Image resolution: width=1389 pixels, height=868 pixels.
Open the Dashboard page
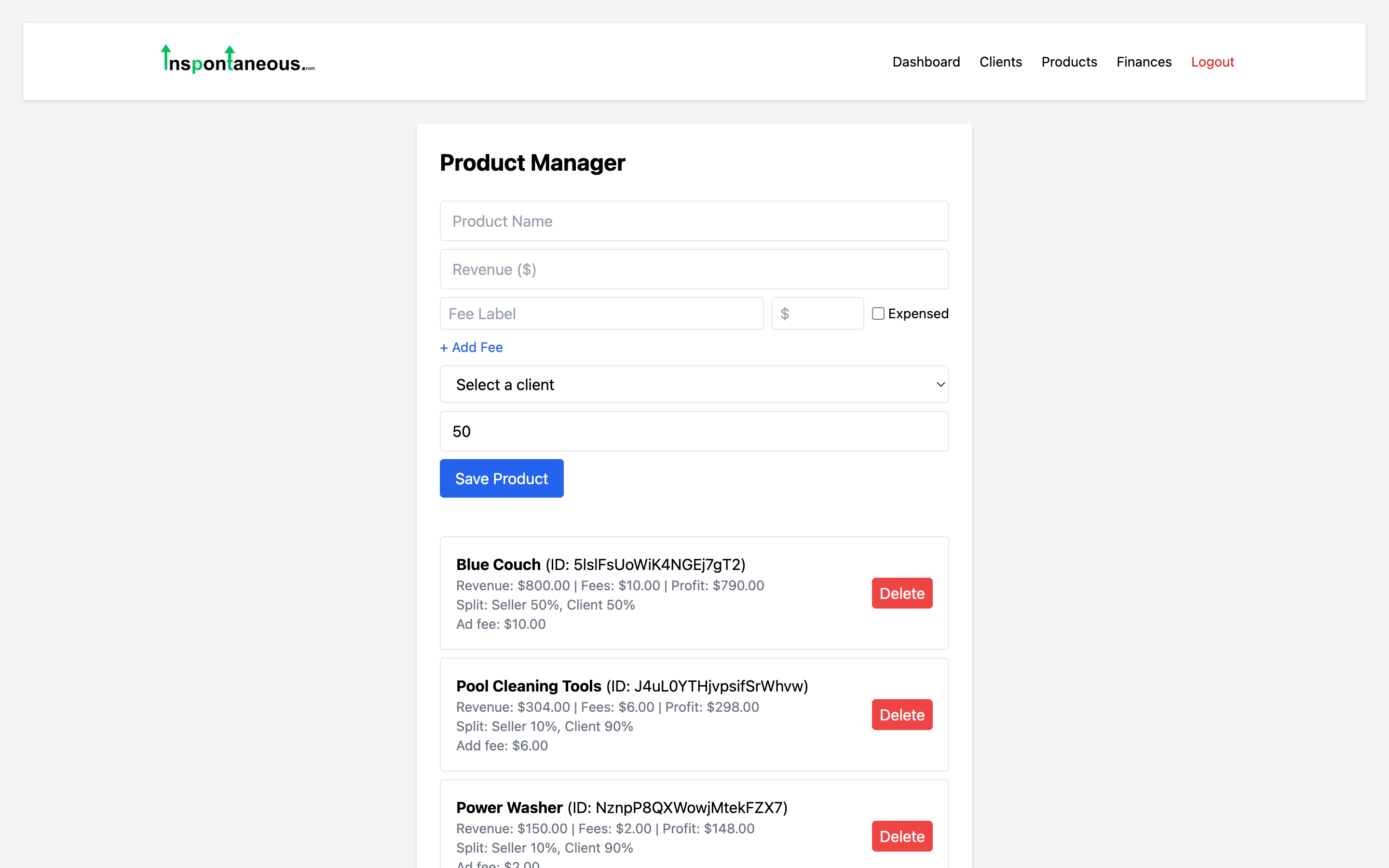(926, 62)
